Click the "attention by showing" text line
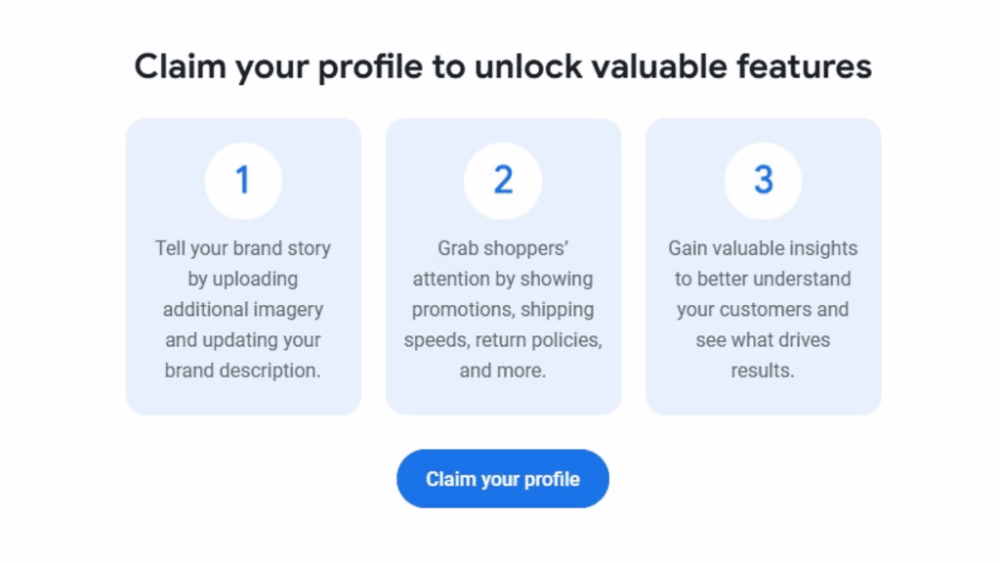1000x563 pixels. tap(503, 279)
